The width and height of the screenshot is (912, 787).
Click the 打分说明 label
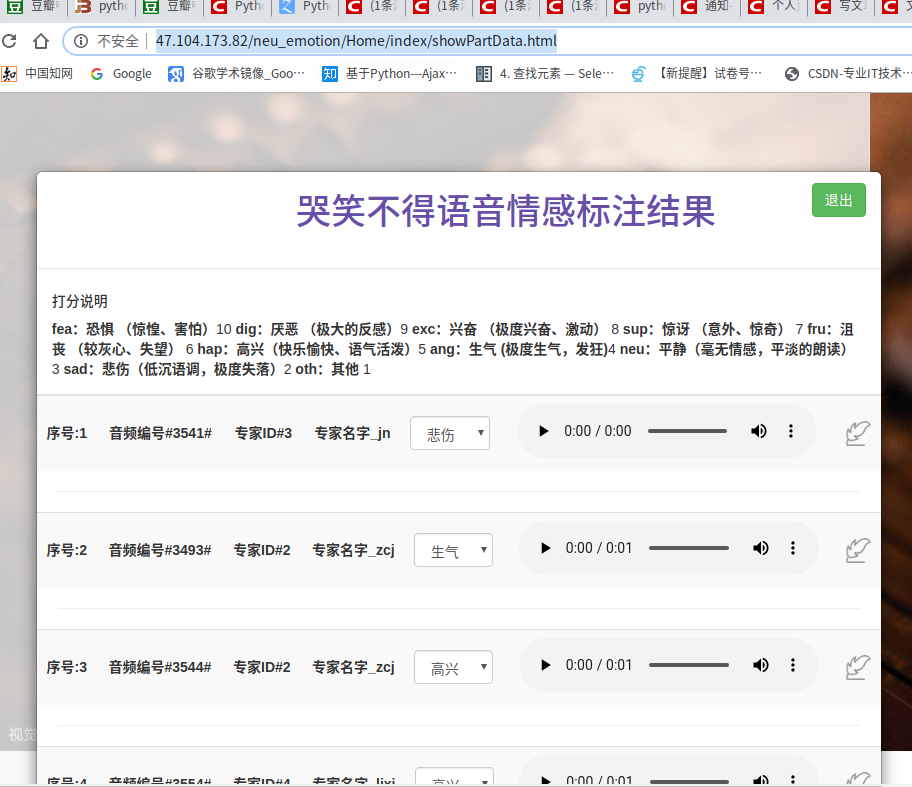point(80,301)
